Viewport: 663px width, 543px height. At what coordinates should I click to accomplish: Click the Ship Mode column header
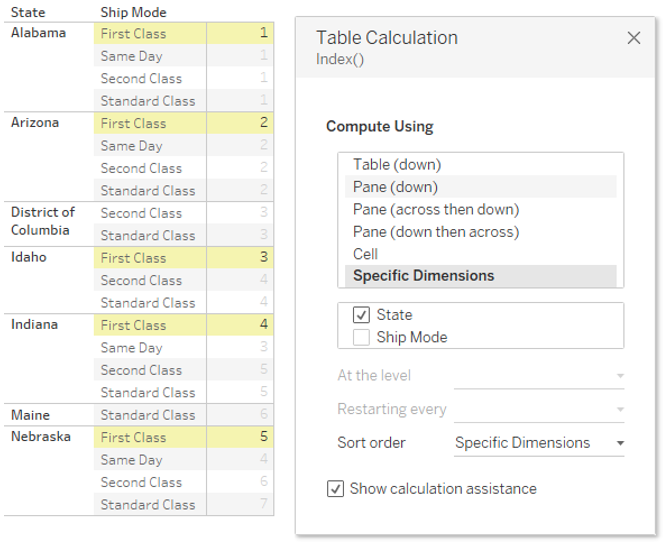tap(133, 12)
